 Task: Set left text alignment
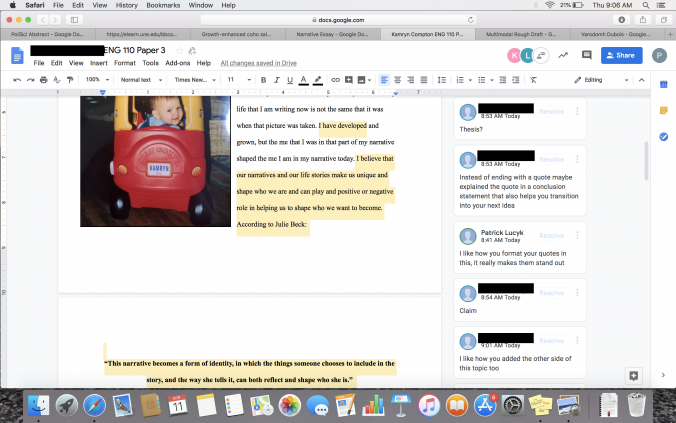384,80
